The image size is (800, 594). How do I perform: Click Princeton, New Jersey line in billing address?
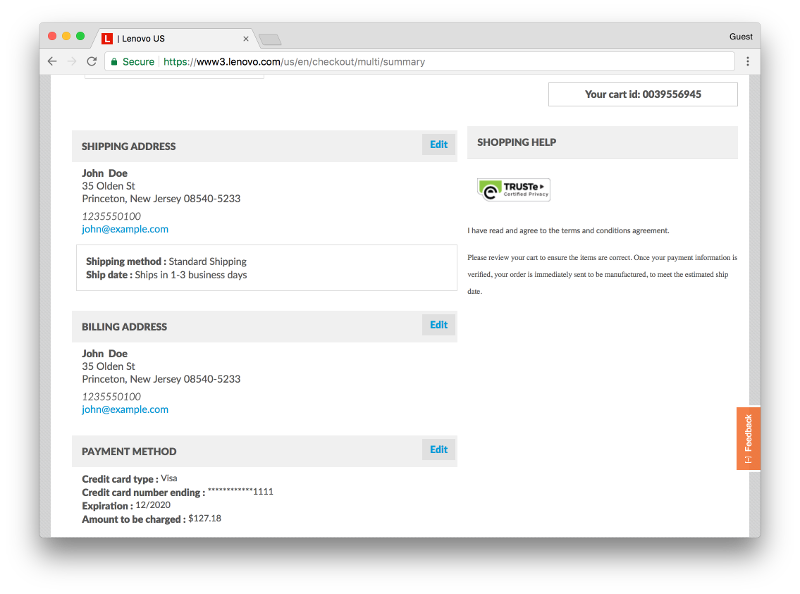161,379
